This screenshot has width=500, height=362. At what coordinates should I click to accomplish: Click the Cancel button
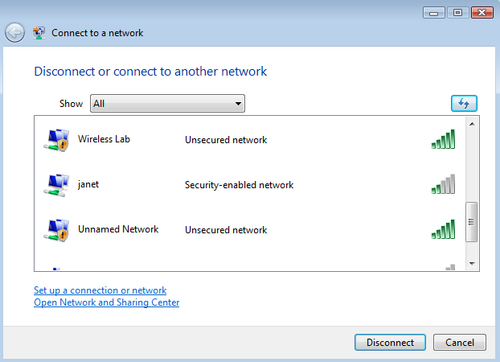[460, 342]
